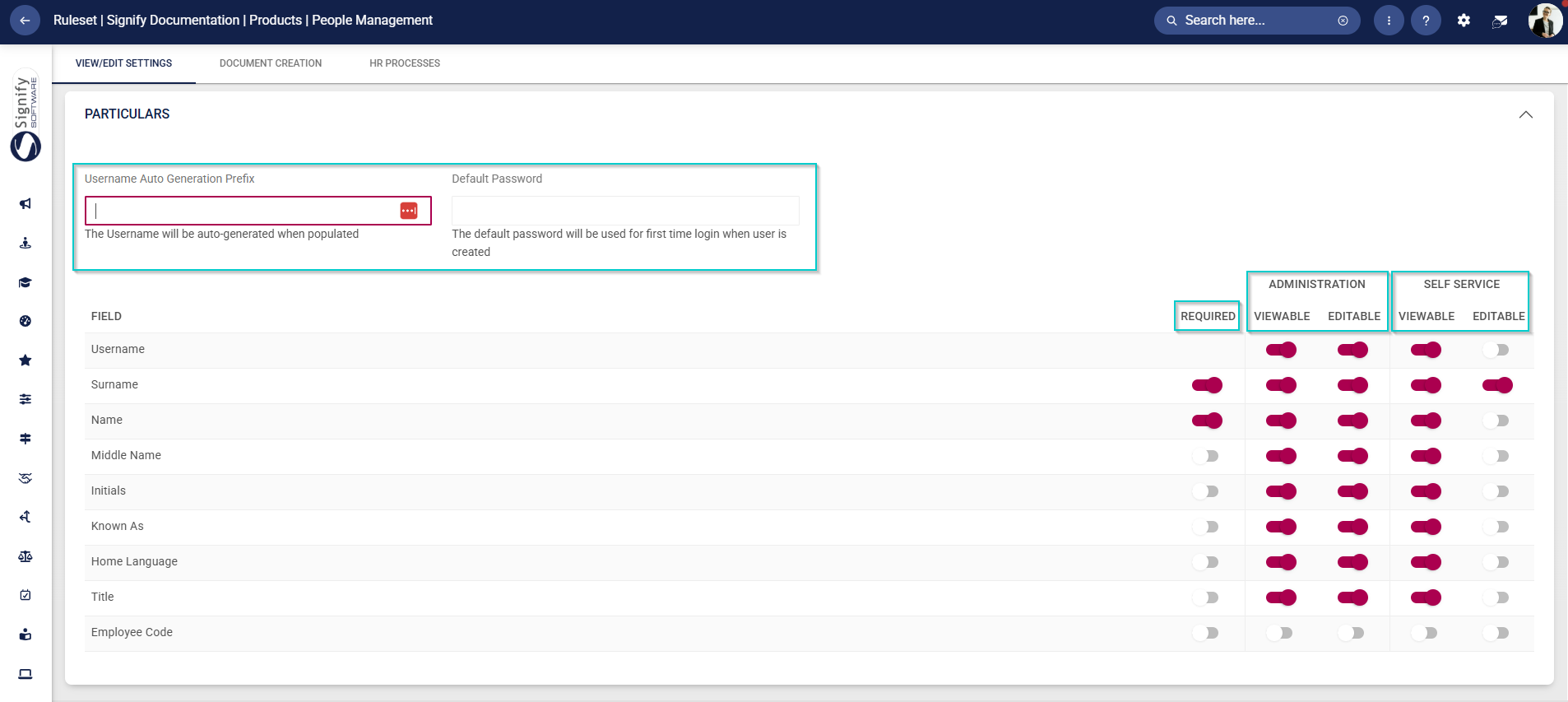Switch to HR Processes tab
Viewport: 1568px width, 702px height.
[x=405, y=63]
